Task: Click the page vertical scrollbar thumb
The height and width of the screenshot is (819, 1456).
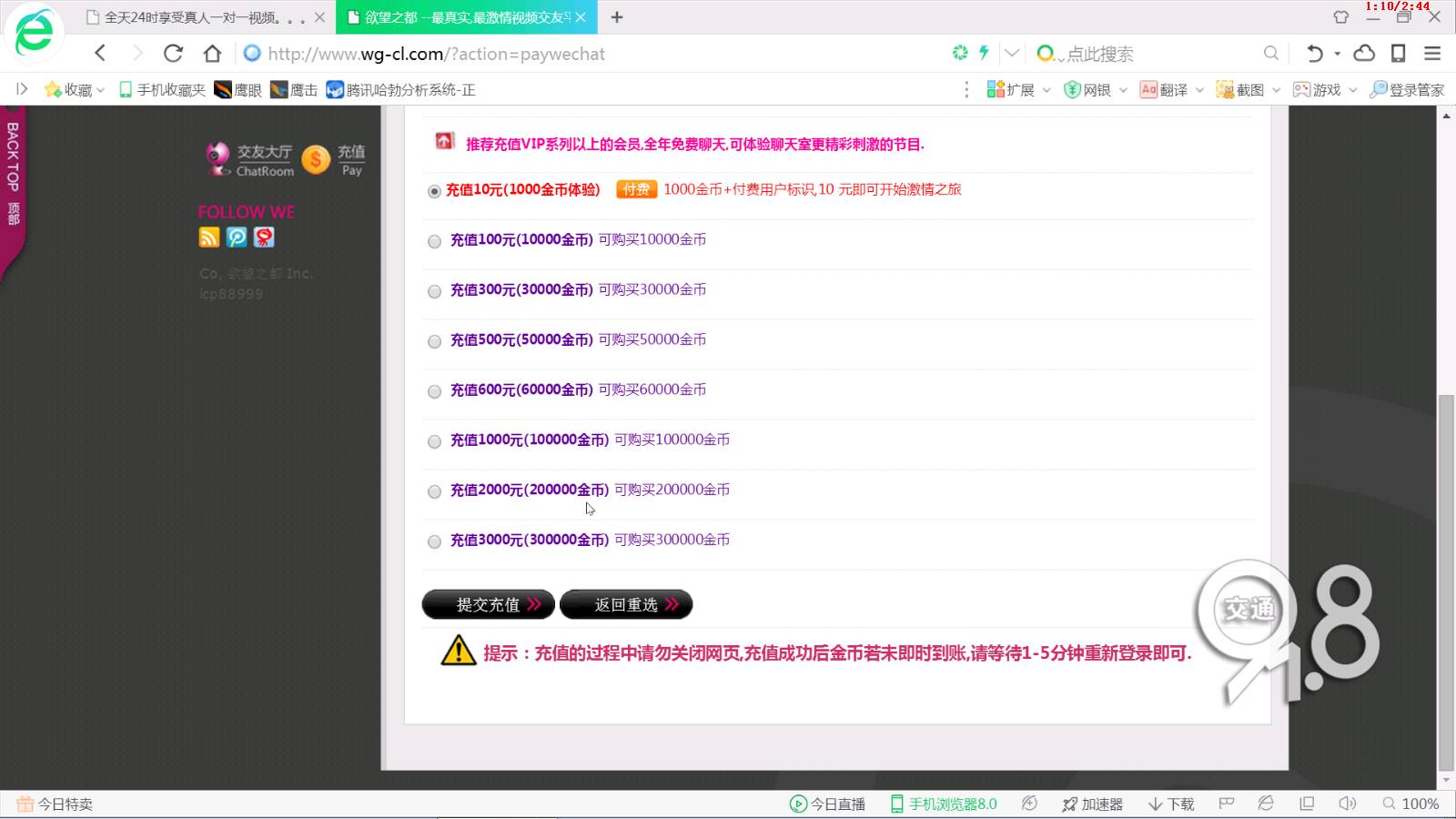Action: click(x=1446, y=582)
